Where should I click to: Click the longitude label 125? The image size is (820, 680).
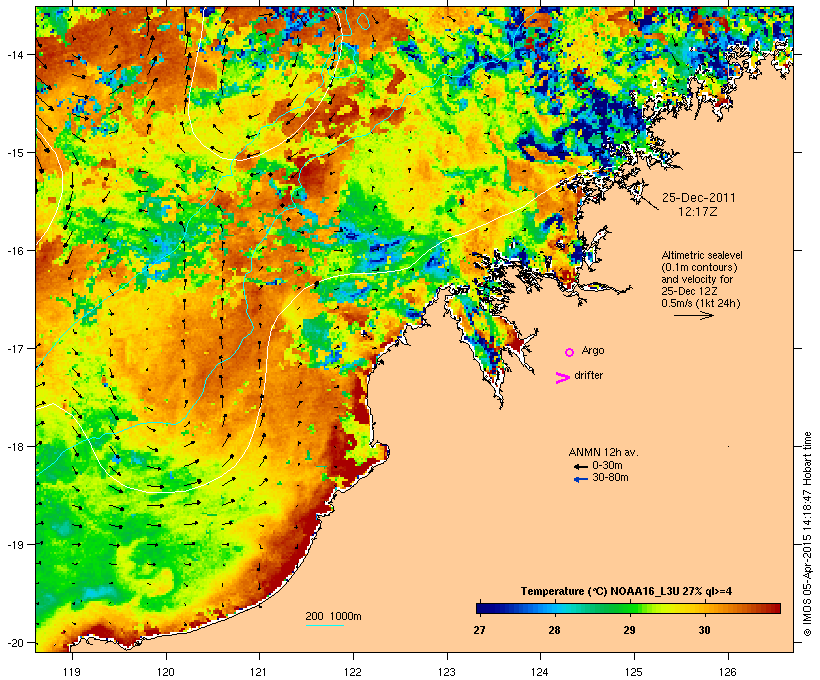click(634, 672)
